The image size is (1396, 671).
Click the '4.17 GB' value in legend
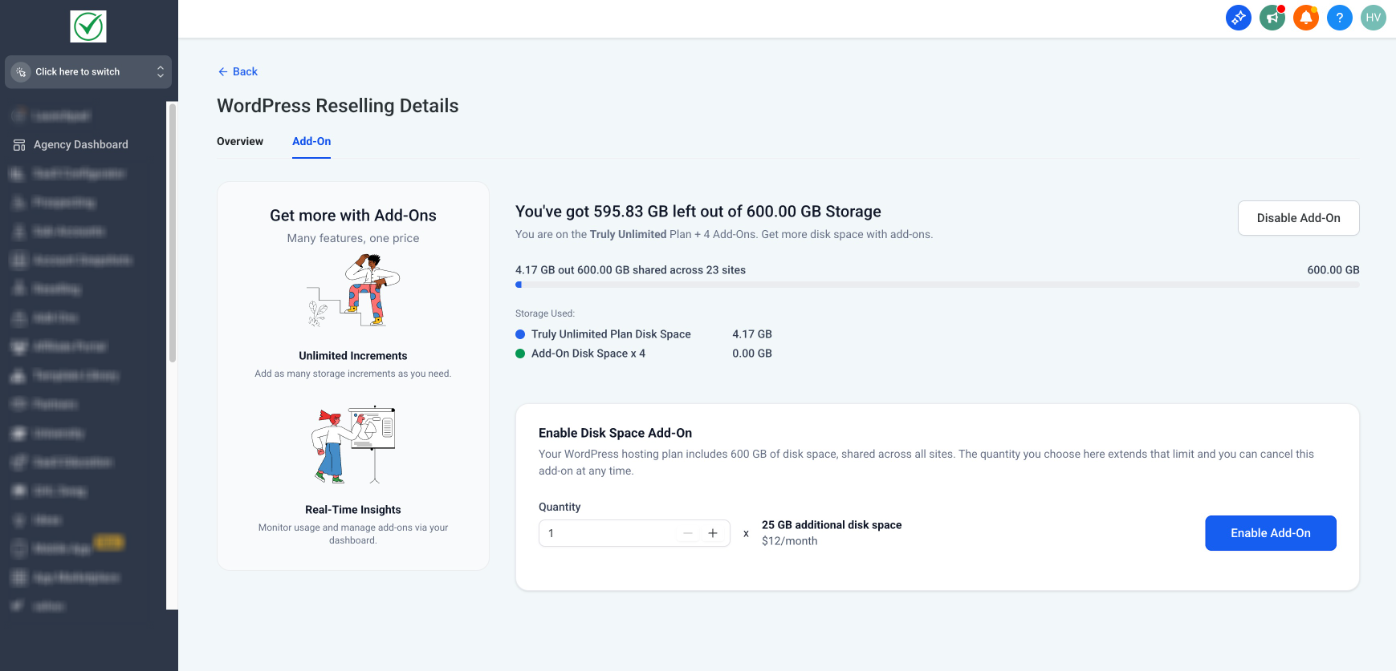752,334
